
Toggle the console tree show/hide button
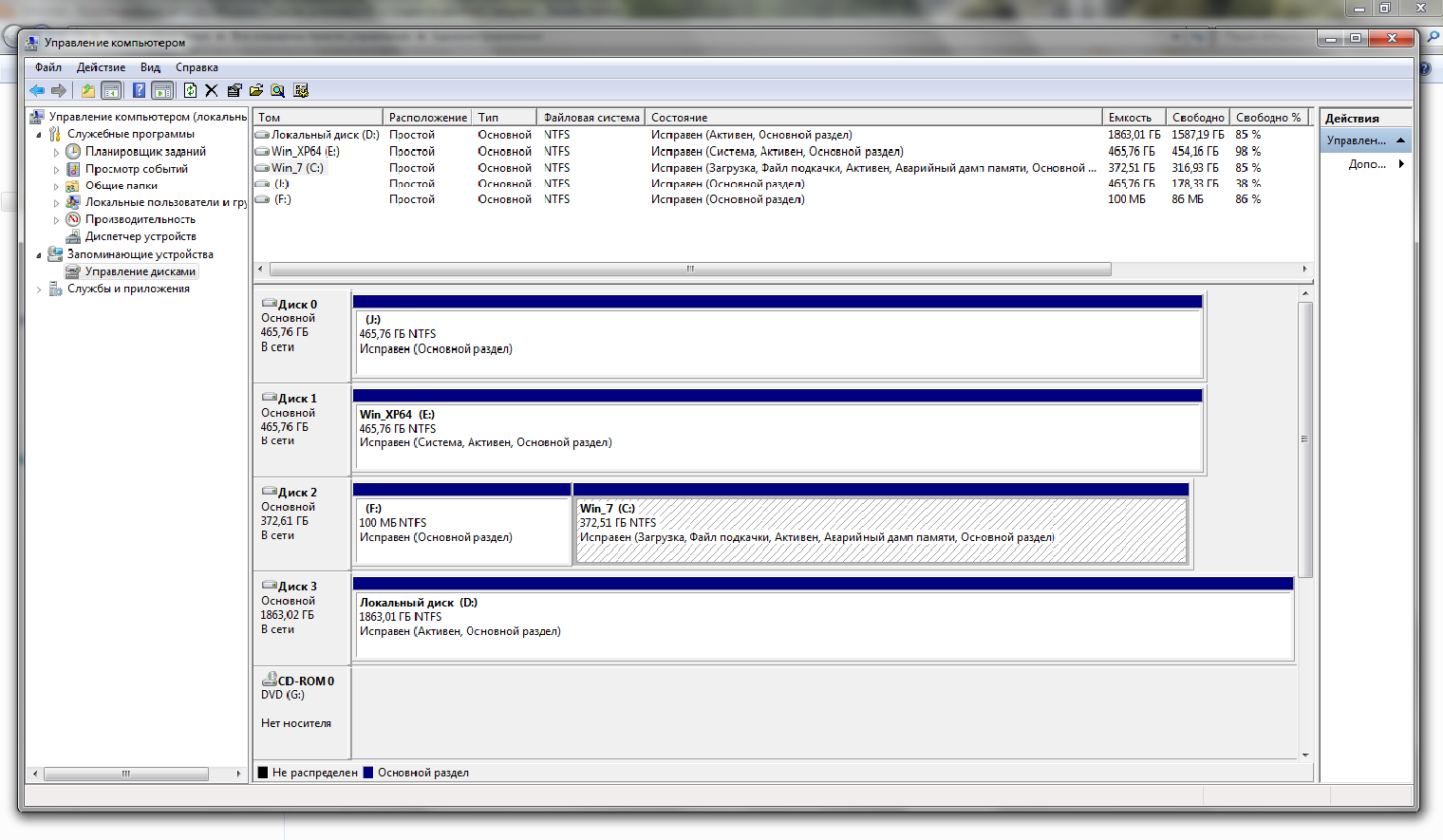tap(111, 90)
